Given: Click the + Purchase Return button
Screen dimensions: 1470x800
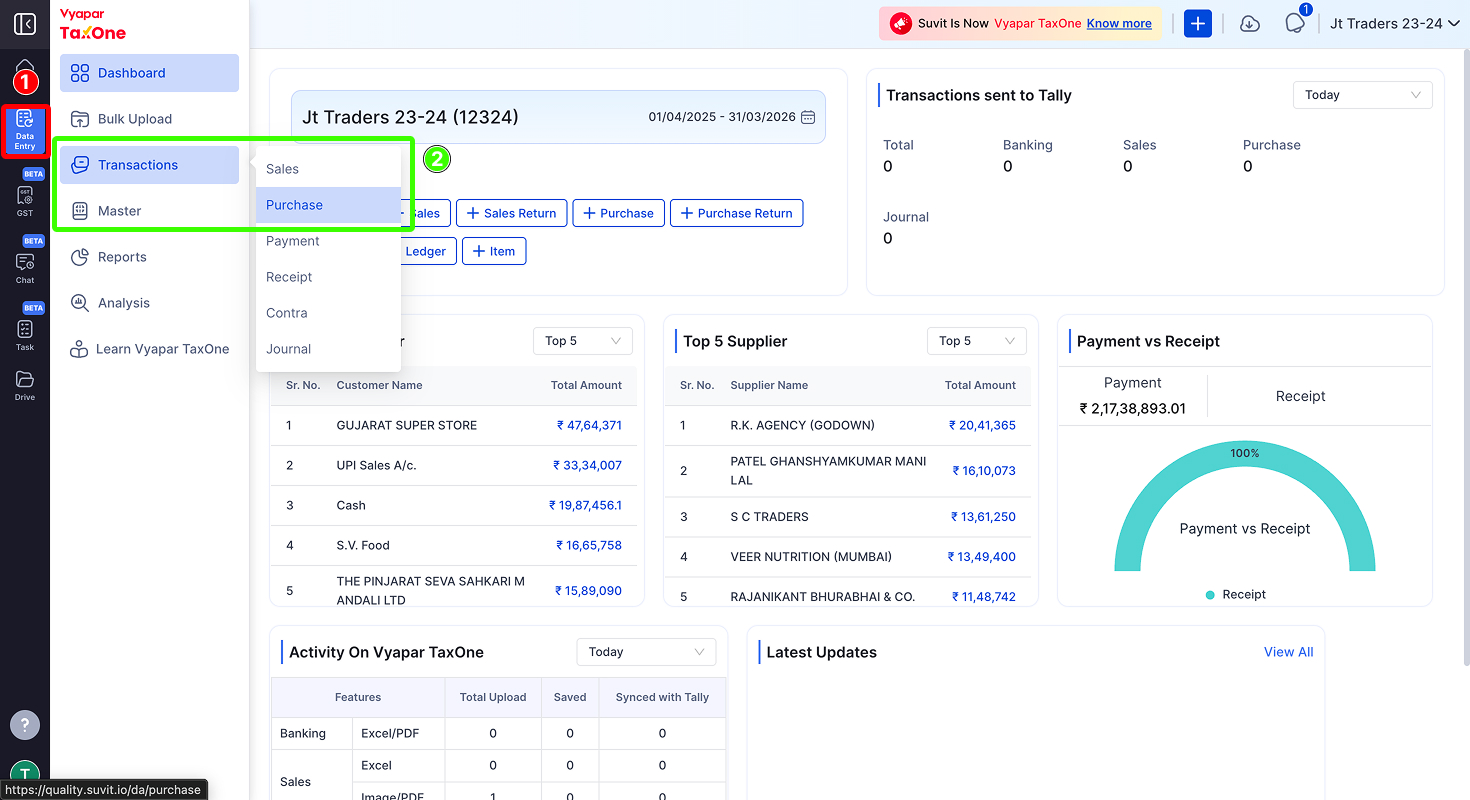Looking at the screenshot, I should coord(737,213).
